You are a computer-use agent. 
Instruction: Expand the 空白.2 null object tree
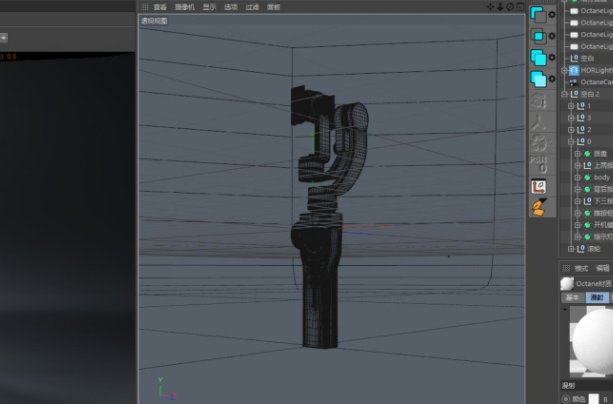[x=565, y=93]
